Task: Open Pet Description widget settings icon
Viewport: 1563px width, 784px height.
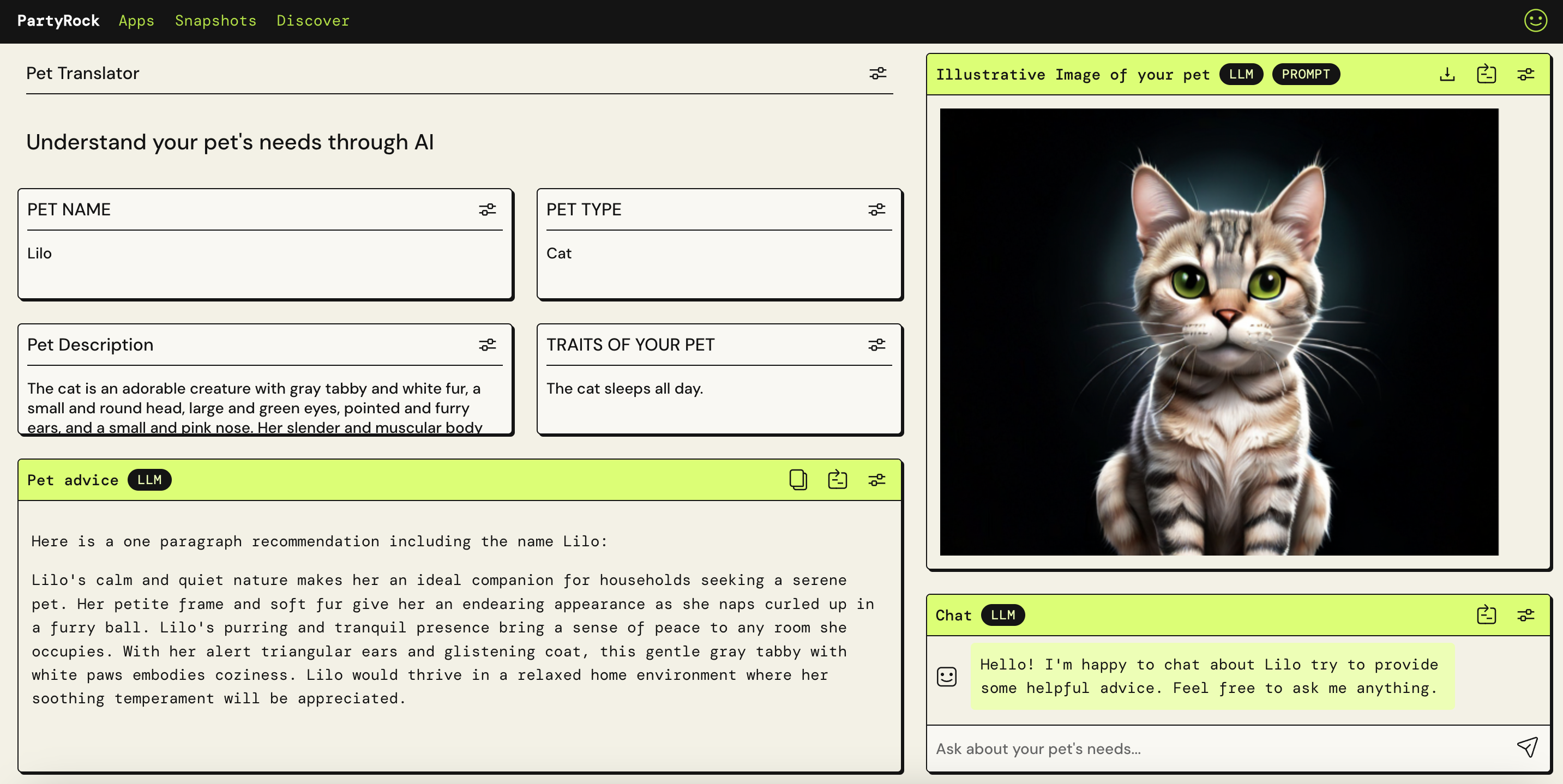Action: 487,345
